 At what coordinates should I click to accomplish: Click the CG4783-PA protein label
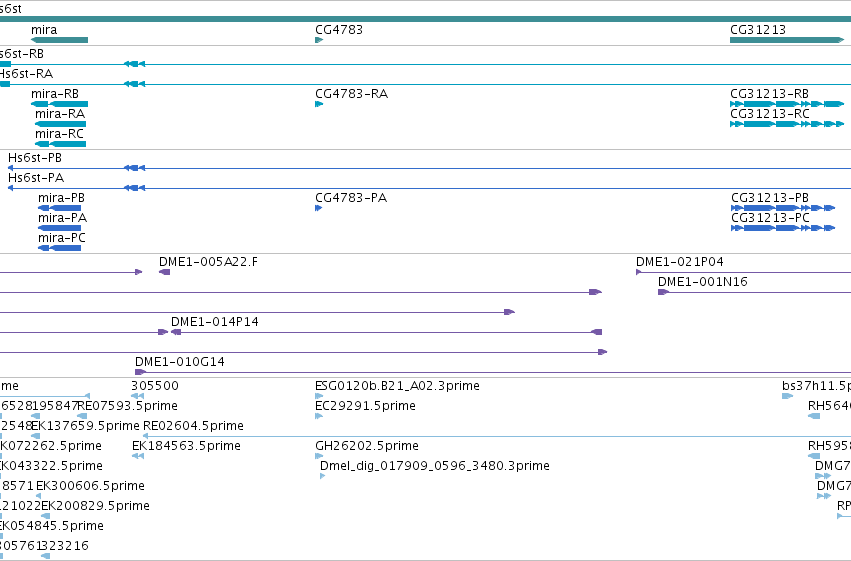(x=351, y=198)
